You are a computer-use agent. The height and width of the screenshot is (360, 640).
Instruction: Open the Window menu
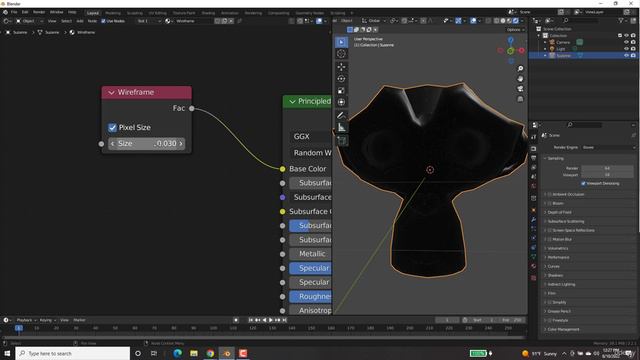[x=56, y=12]
